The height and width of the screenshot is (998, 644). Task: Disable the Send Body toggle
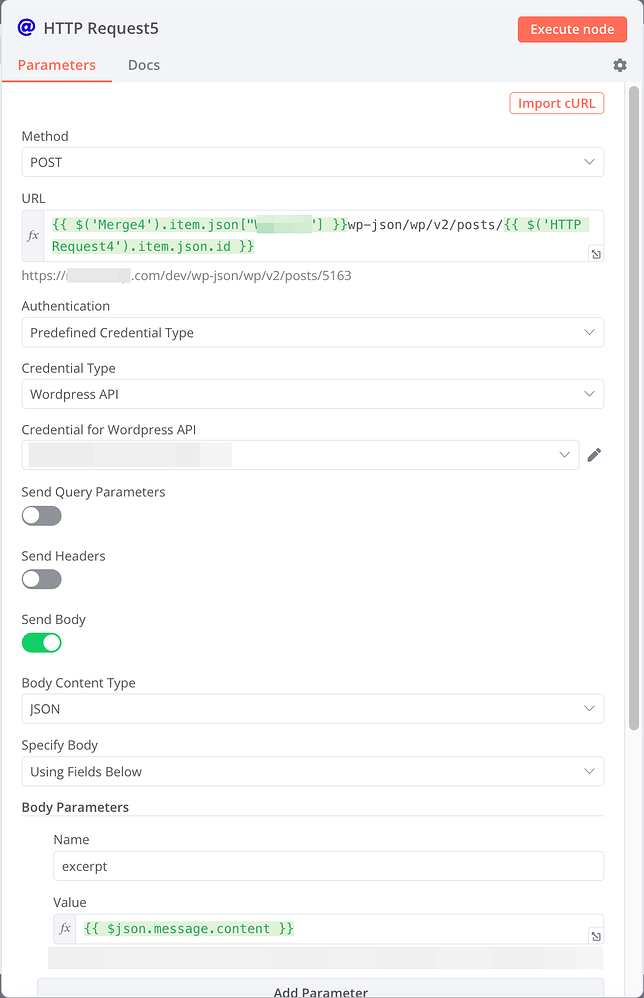pyautogui.click(x=41, y=642)
